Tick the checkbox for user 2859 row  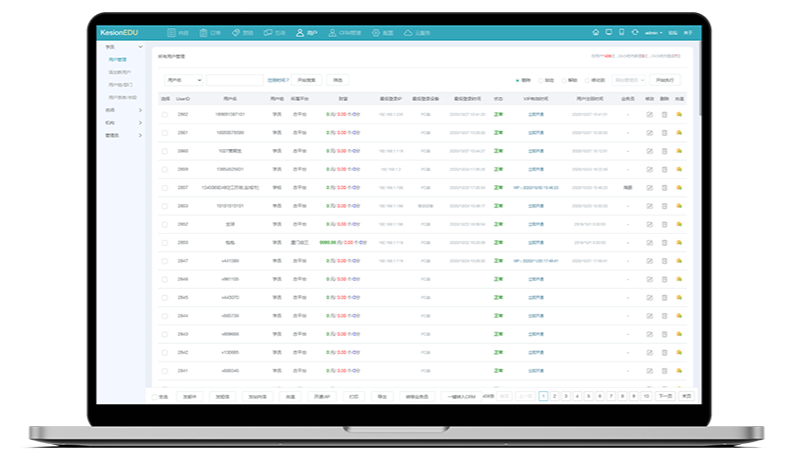point(165,169)
